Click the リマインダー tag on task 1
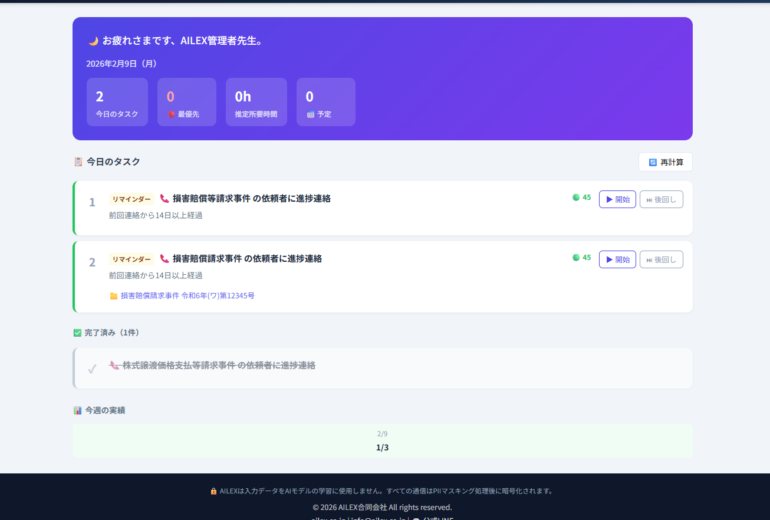Image resolution: width=770 pixels, height=520 pixels. coord(131,199)
